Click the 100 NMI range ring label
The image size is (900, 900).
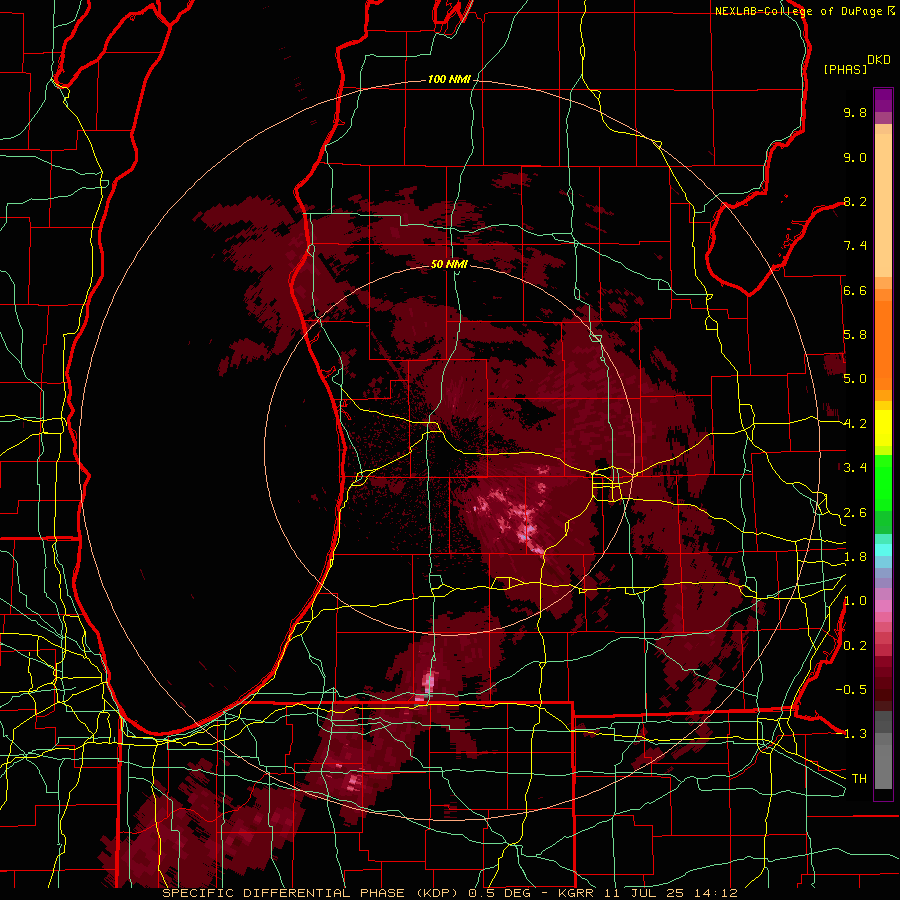click(449, 79)
